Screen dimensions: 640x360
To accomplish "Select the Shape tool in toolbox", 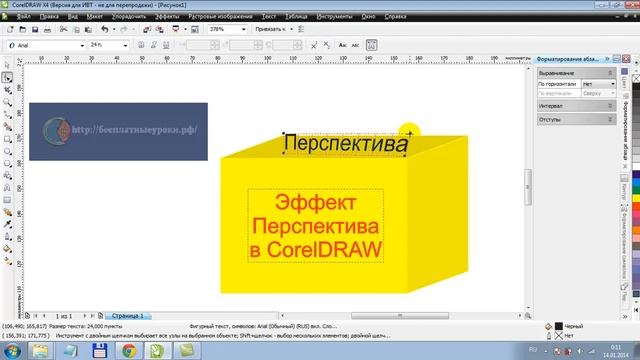I will tap(7, 78).
